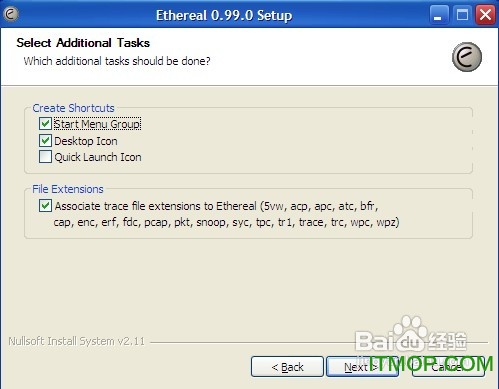Click 'Nullsoft Install System v2.11' text

coord(77,341)
